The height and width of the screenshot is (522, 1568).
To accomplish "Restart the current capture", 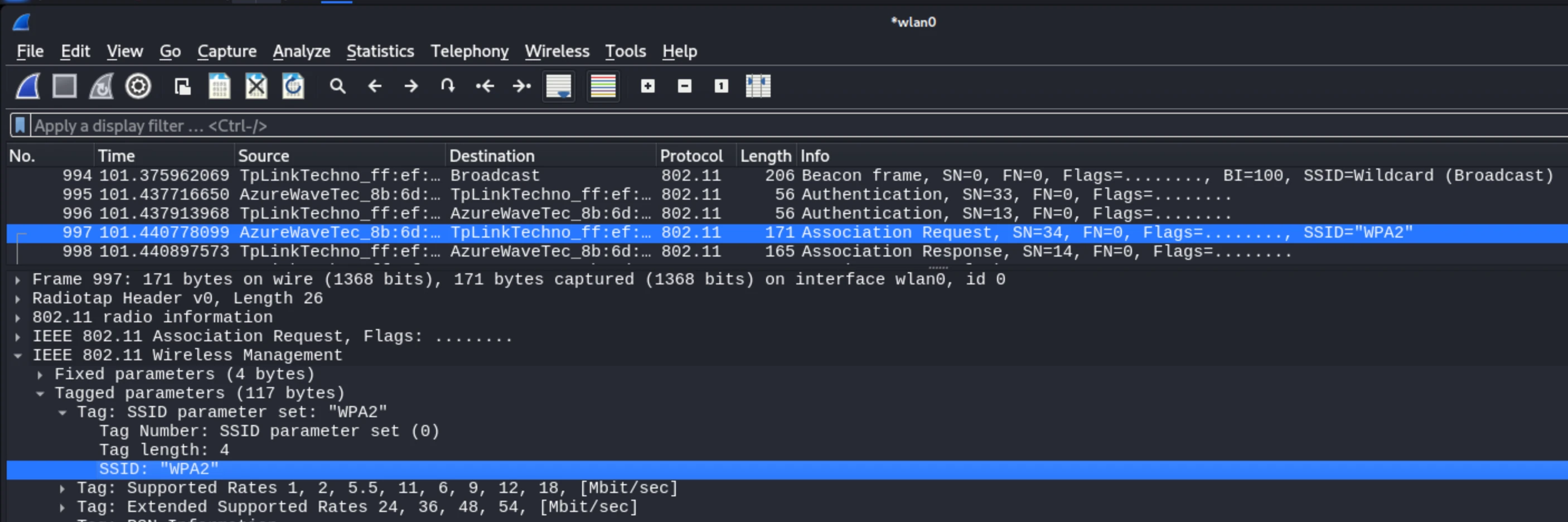I will [x=101, y=86].
